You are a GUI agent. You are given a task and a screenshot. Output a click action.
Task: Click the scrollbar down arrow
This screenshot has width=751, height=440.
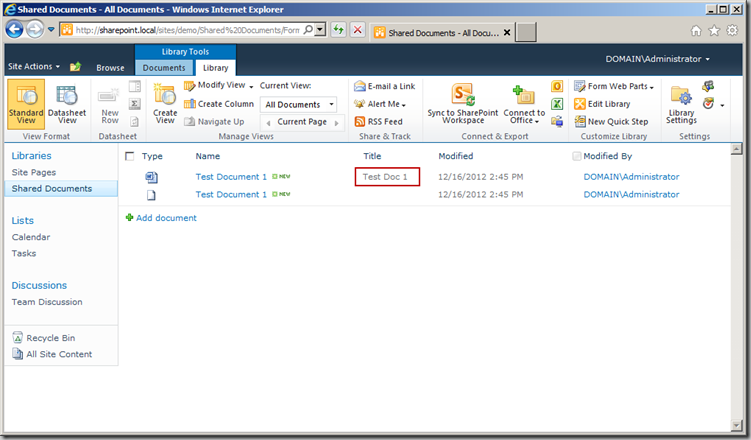736,425
